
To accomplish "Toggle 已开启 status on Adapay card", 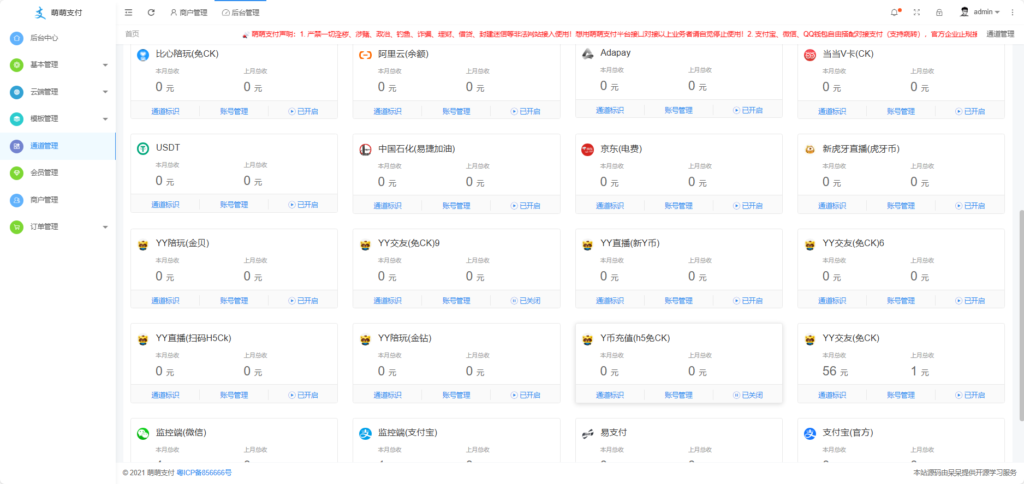I will (x=748, y=110).
